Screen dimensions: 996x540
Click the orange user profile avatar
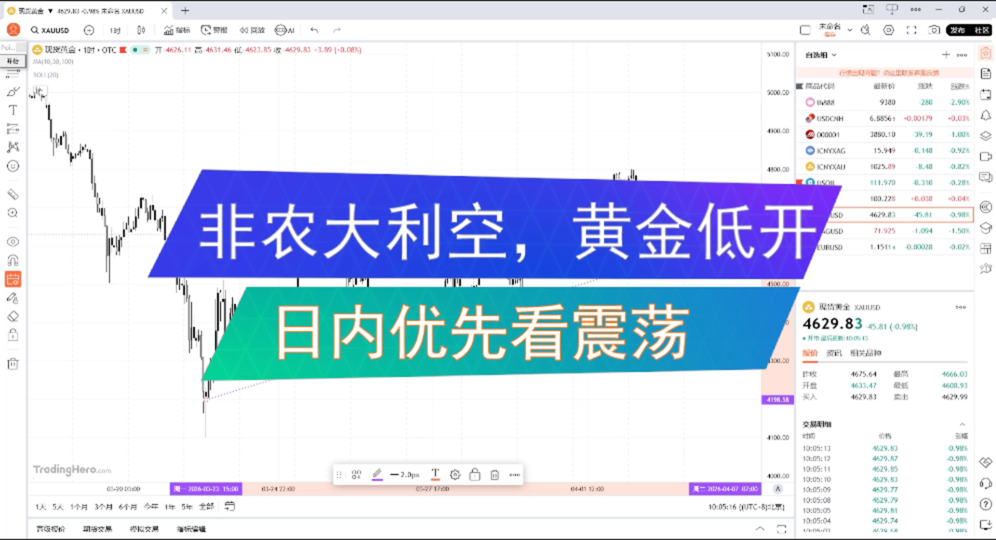[13, 30]
